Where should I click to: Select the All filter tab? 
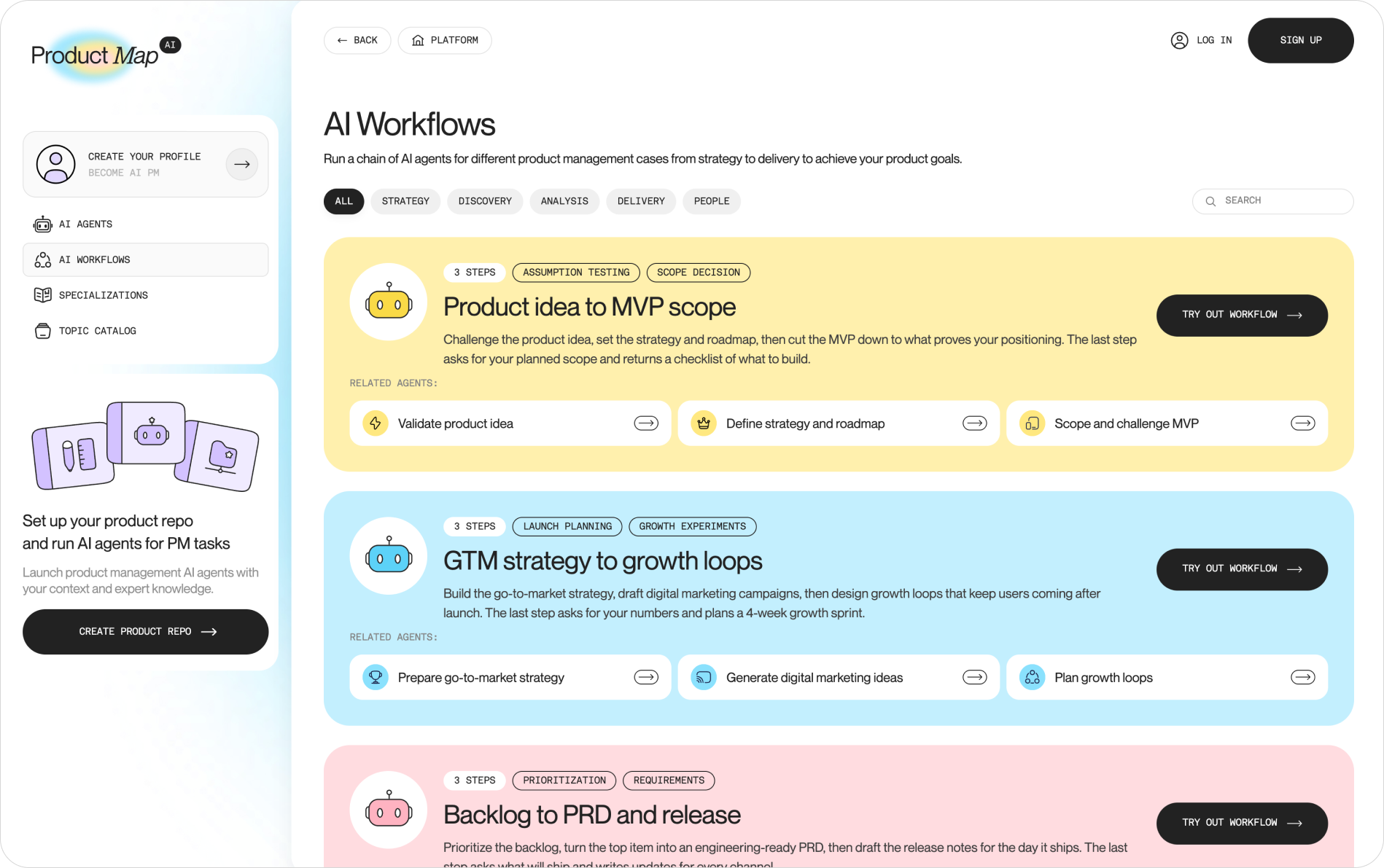pyautogui.click(x=343, y=201)
